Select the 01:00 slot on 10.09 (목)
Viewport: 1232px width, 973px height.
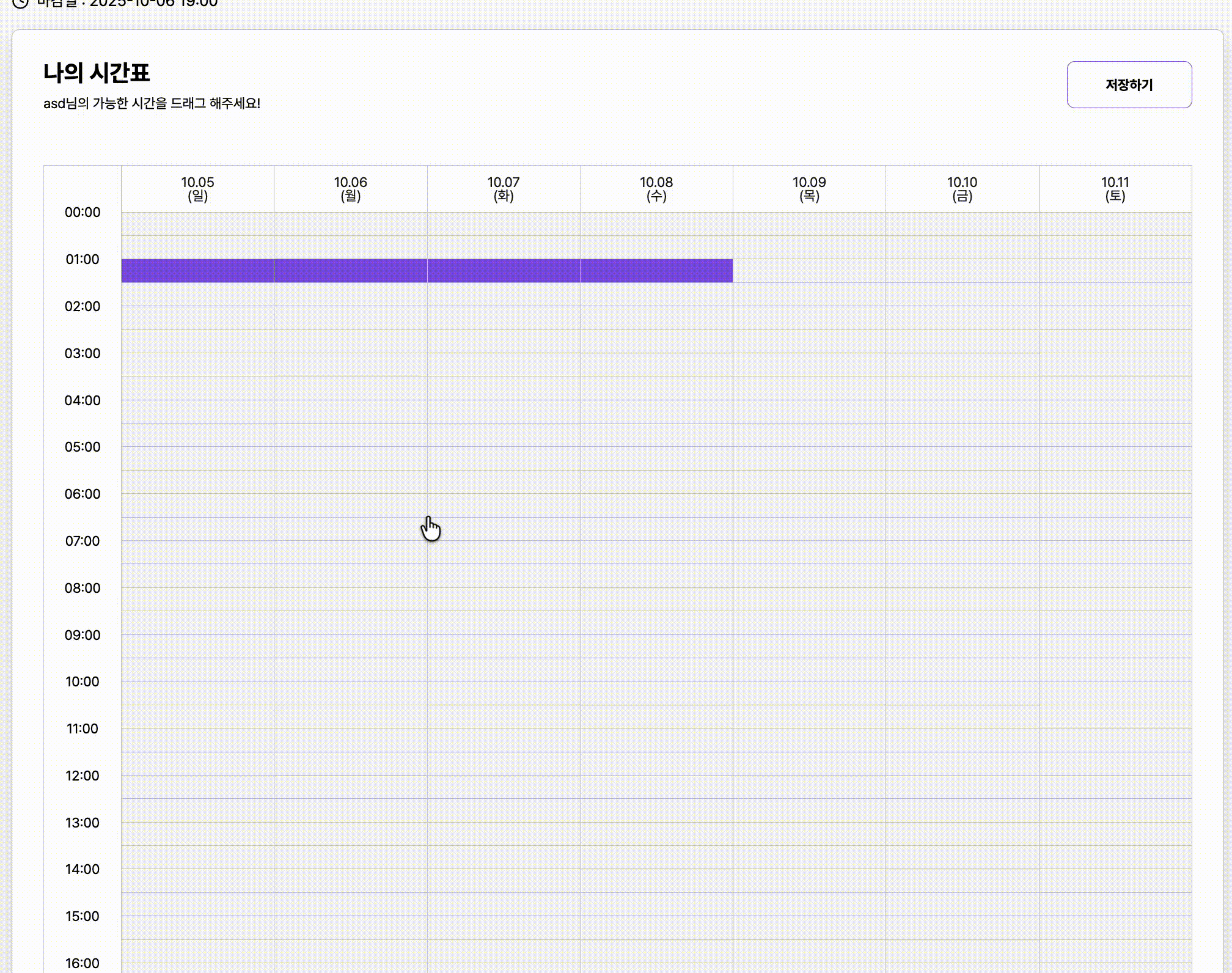(x=809, y=271)
